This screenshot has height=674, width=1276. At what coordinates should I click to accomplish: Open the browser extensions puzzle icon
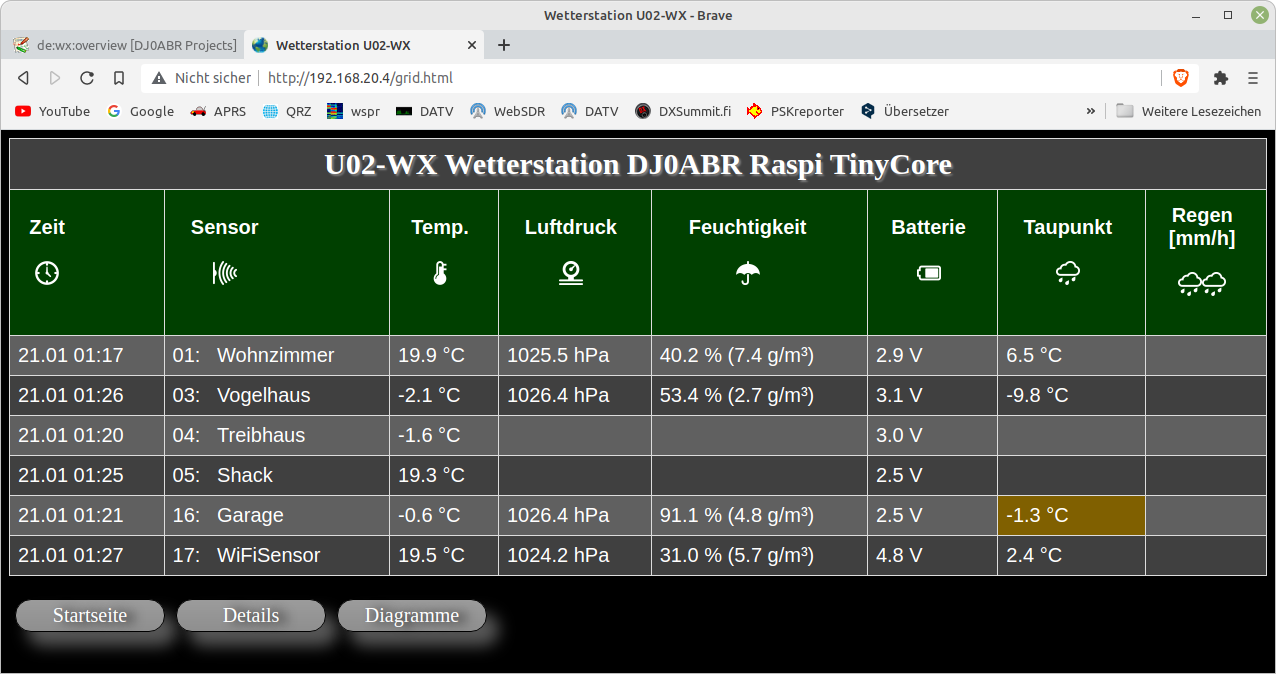(x=1220, y=78)
